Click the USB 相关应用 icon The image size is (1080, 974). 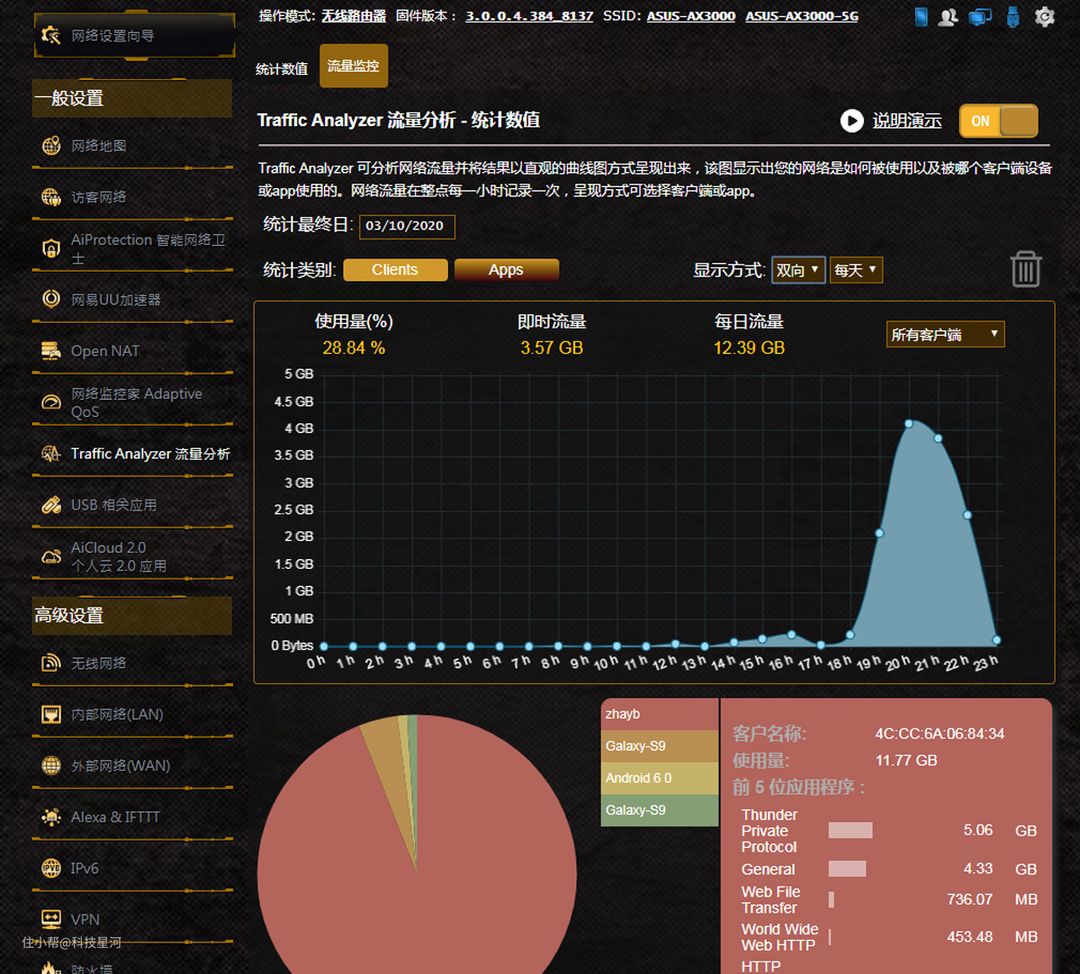click(51, 505)
